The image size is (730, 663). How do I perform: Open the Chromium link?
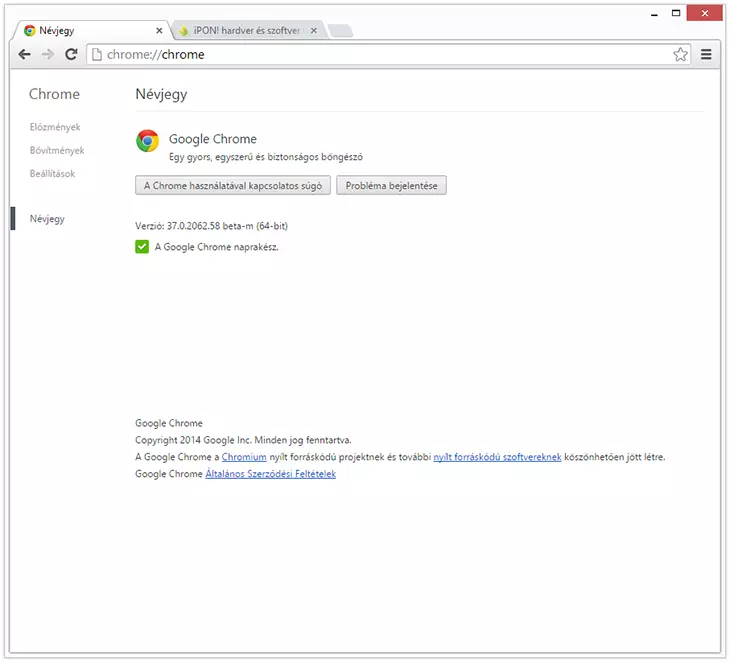[x=244, y=457]
